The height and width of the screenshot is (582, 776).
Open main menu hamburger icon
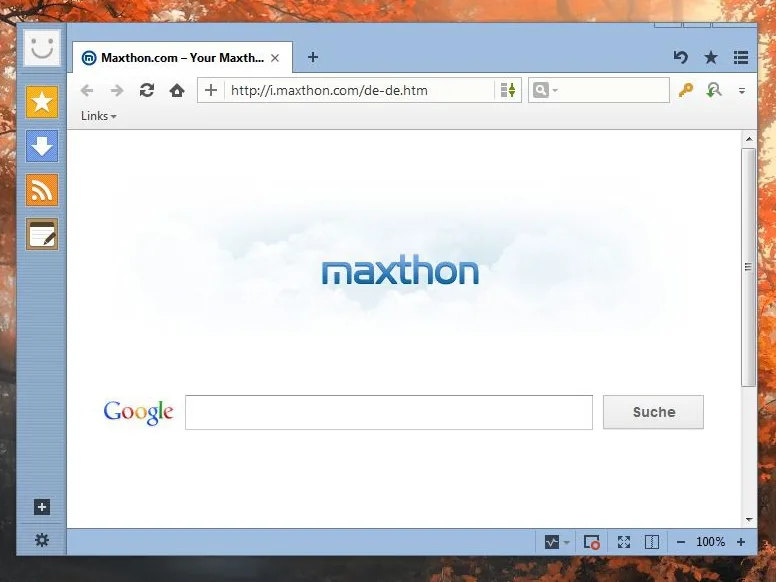pos(741,57)
